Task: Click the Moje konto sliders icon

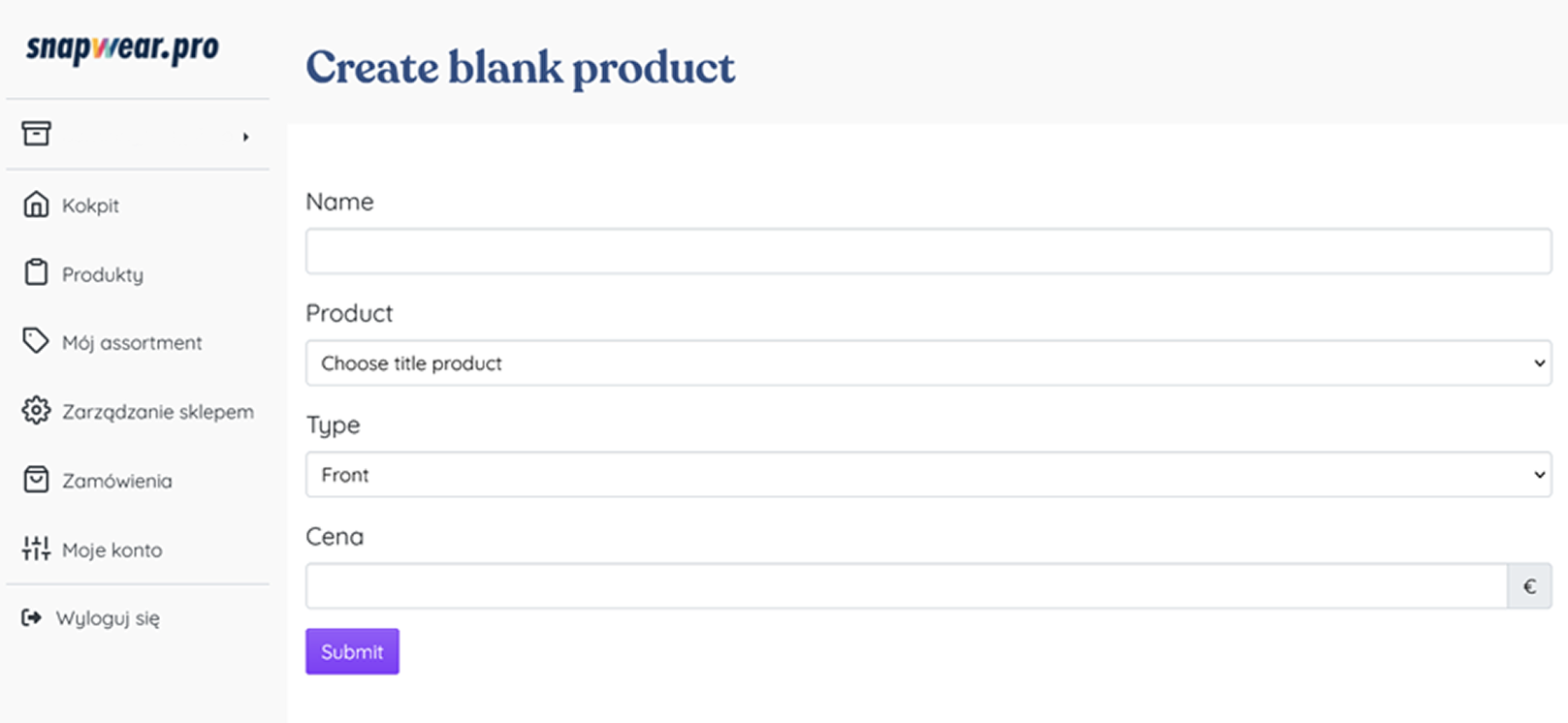Action: 36,549
